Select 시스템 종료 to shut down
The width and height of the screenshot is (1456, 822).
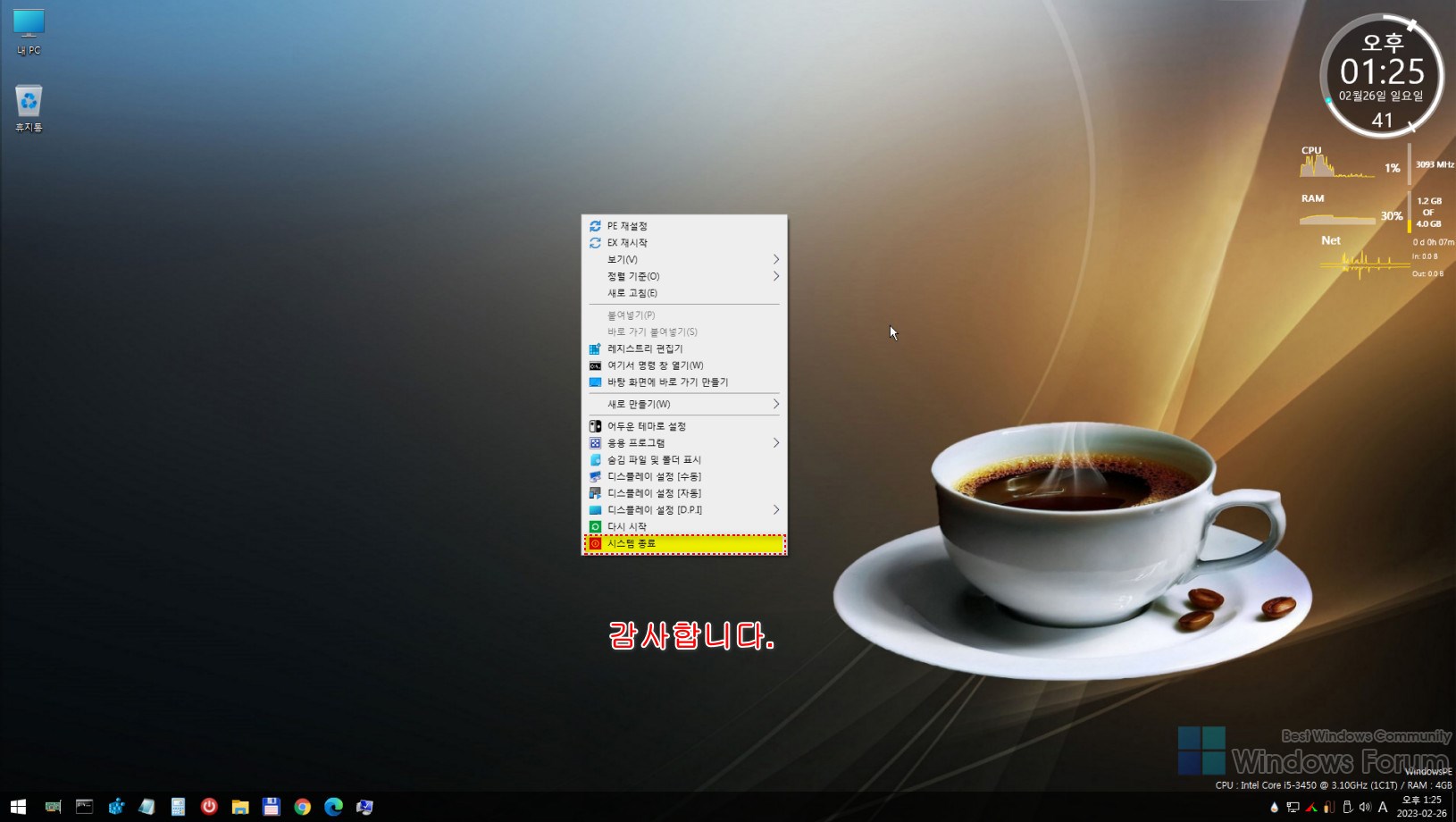click(x=684, y=543)
